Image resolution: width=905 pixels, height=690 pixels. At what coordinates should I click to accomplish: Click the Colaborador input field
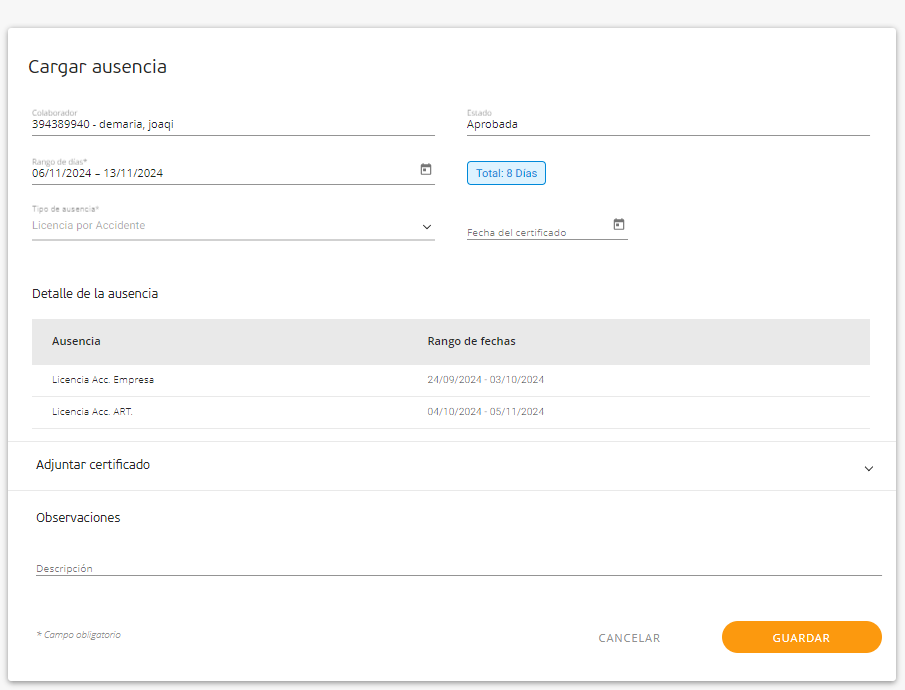coord(233,125)
